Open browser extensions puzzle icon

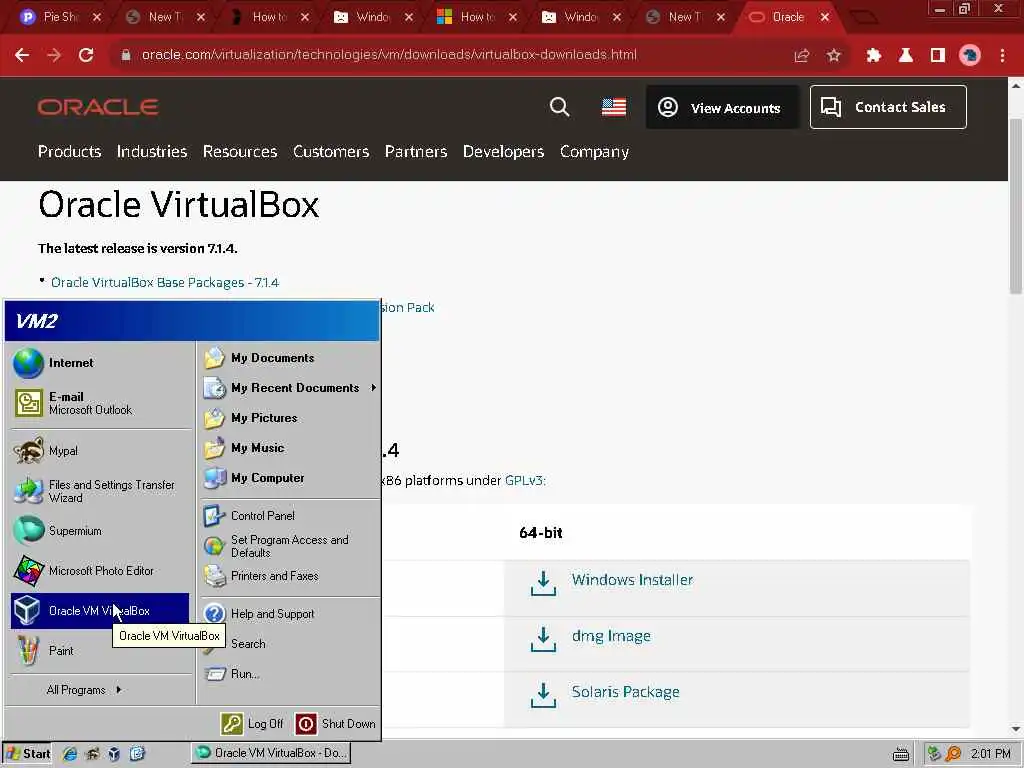874,56
